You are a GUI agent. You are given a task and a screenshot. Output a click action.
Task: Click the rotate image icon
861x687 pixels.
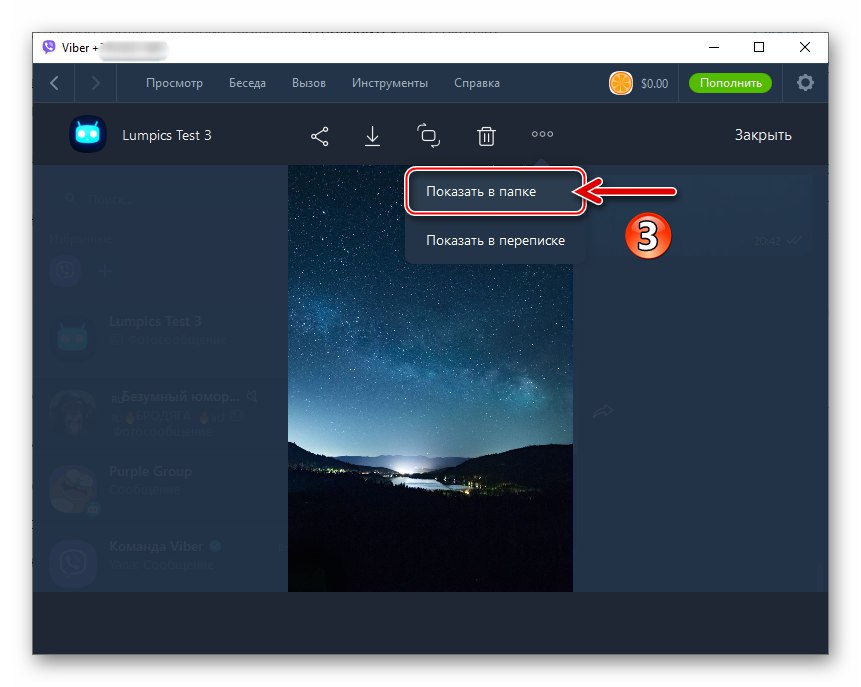(428, 136)
